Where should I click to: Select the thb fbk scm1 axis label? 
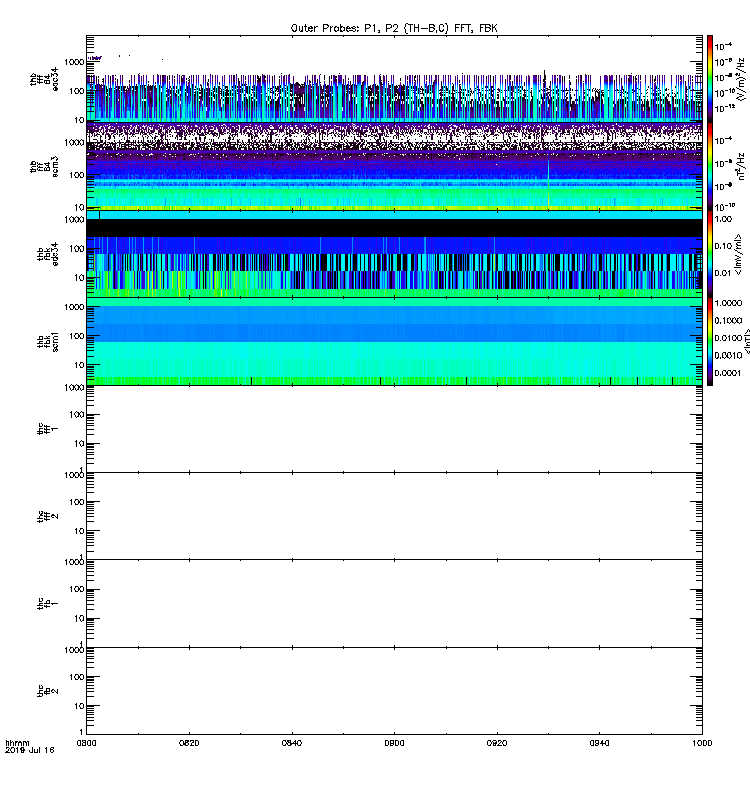47,341
